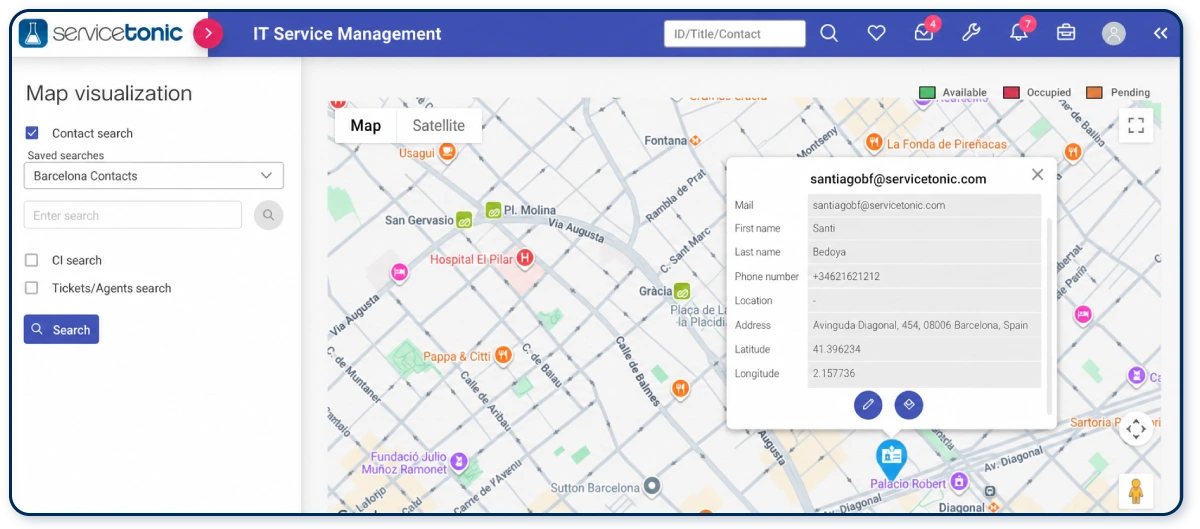Click the Fundació Julio Muñoz Ramonet marker
1200x529 pixels.
[459, 462]
